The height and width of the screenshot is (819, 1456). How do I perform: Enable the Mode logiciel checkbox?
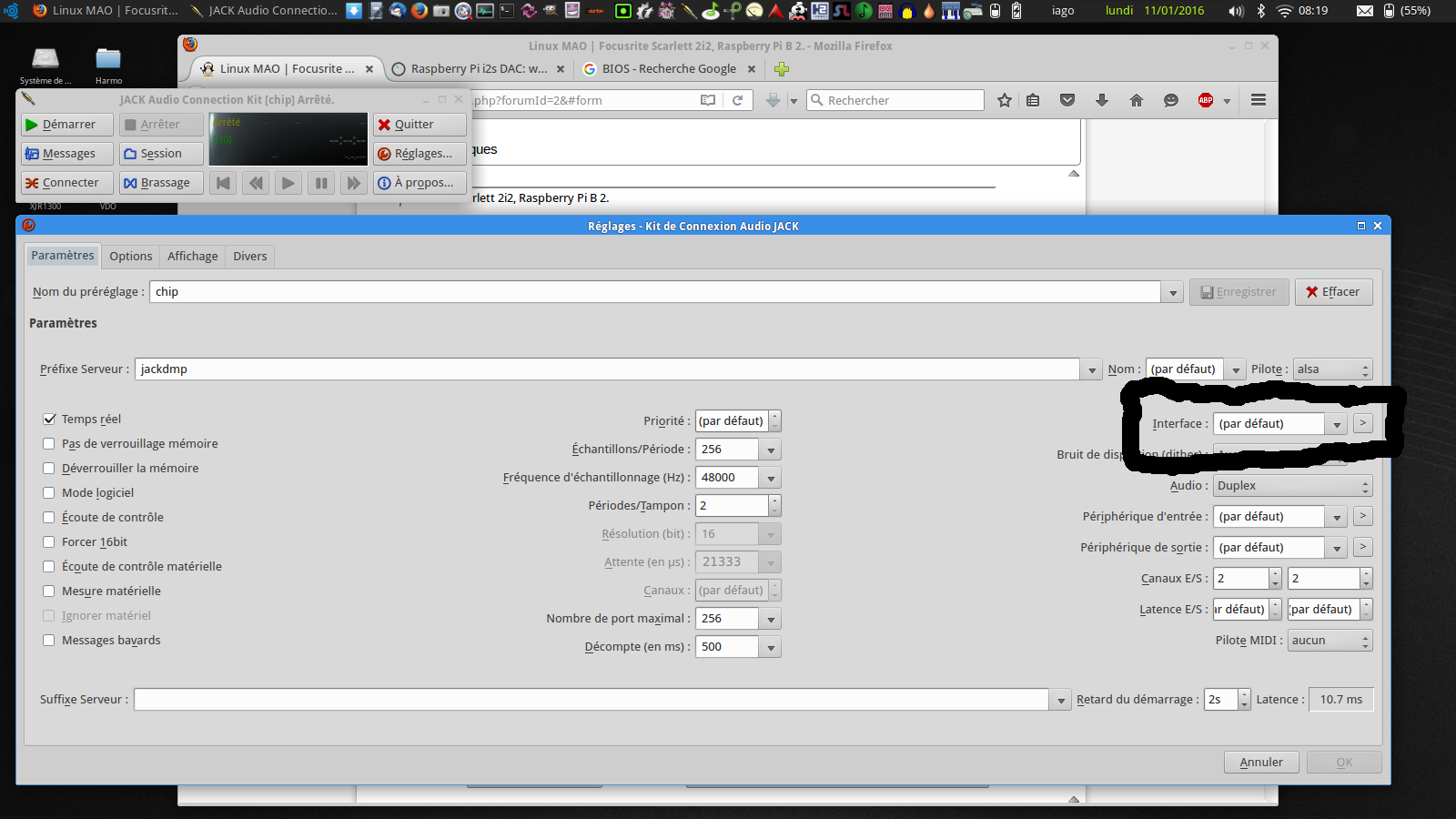(49, 493)
